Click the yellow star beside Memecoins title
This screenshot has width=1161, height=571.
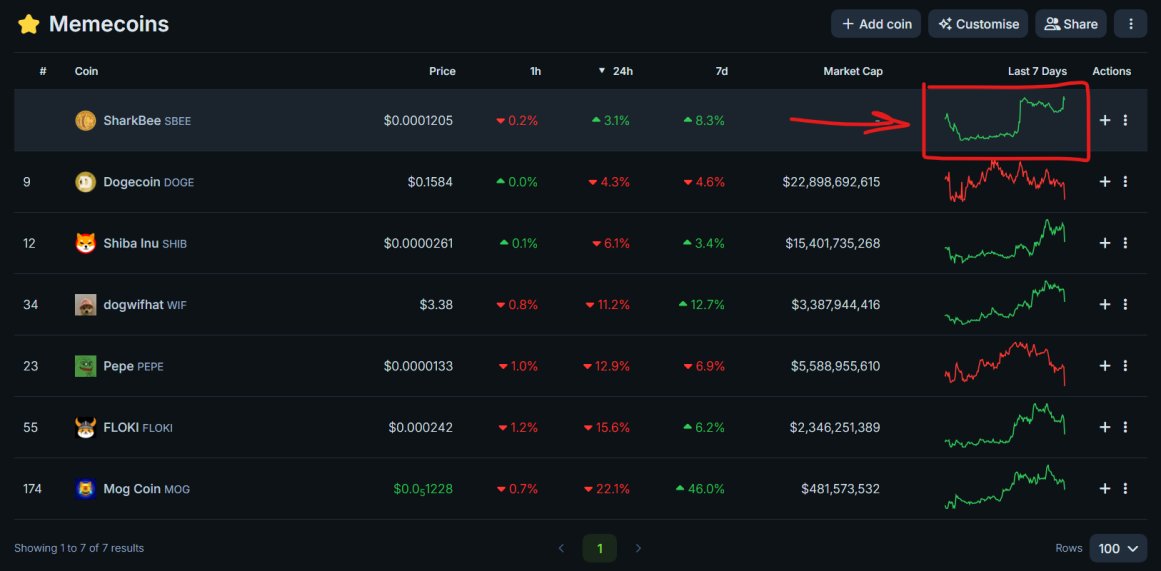coord(29,24)
